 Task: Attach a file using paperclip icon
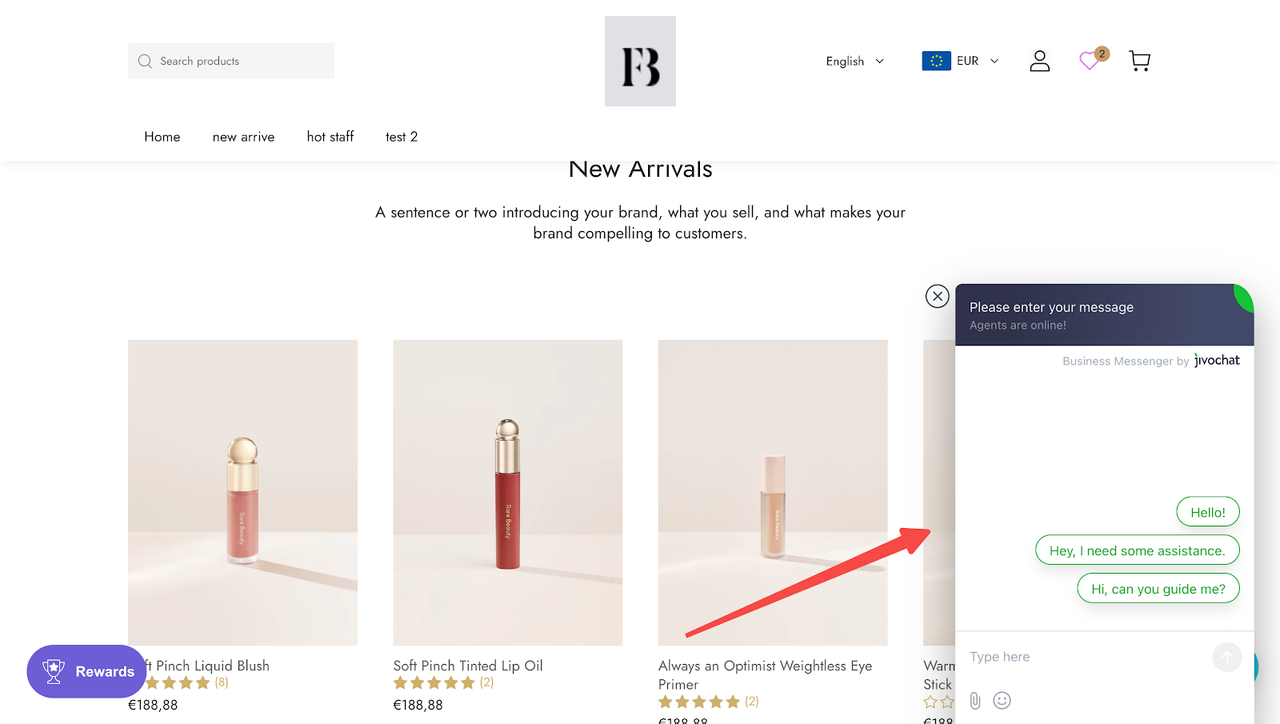coord(975,701)
